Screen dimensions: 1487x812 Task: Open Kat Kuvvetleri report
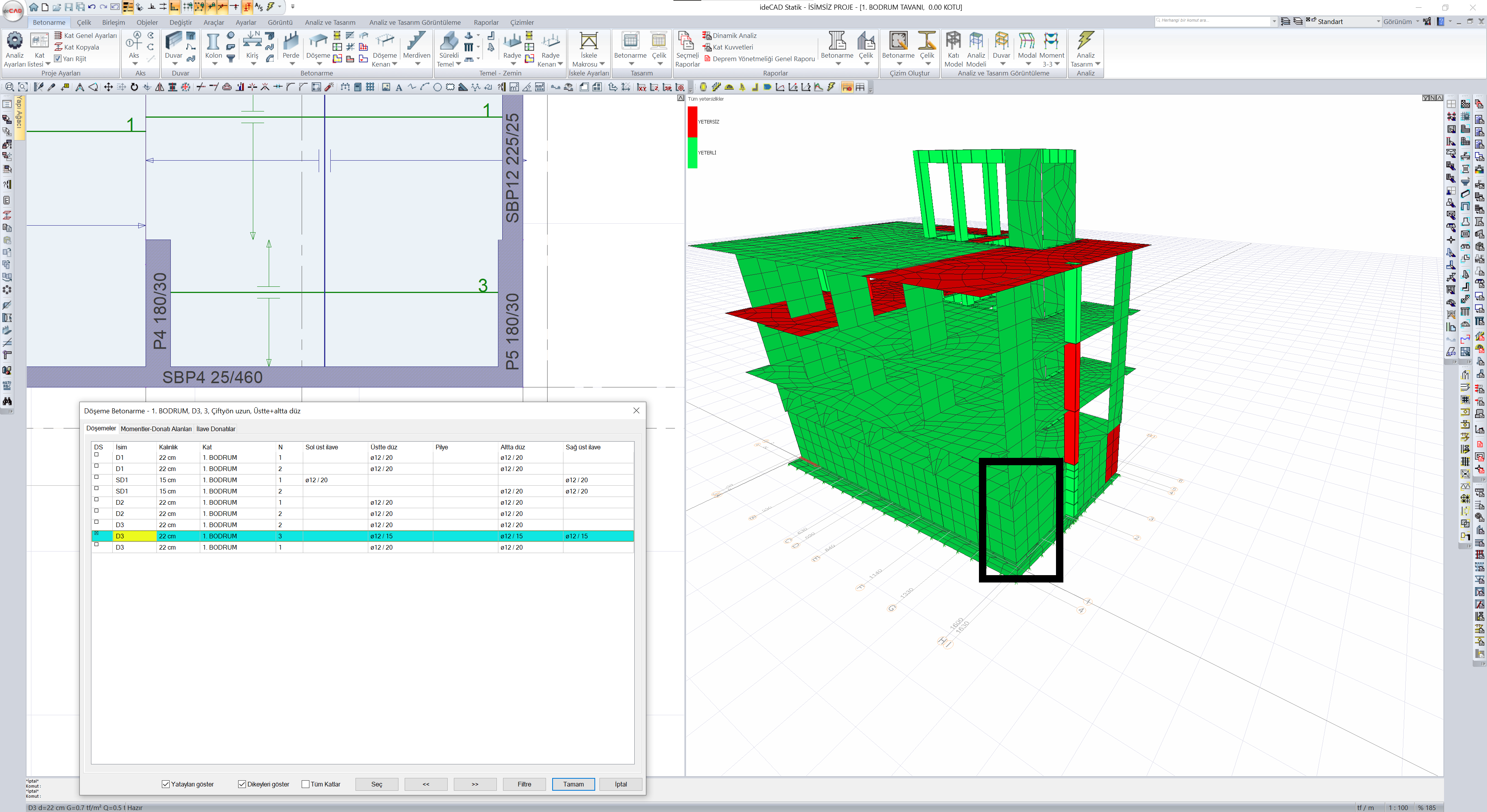pos(728,47)
